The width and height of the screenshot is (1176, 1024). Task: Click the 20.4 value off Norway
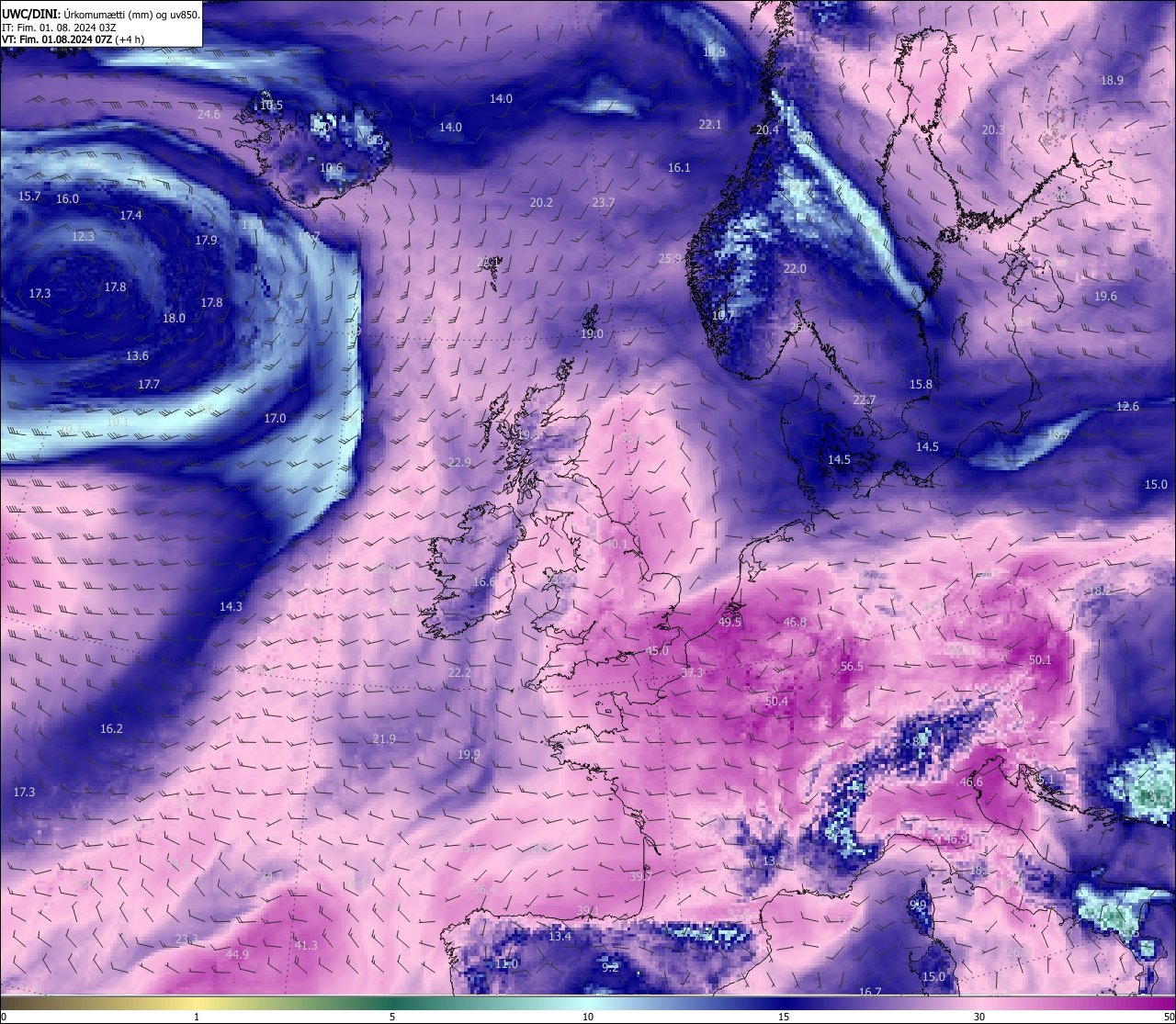[x=767, y=130]
